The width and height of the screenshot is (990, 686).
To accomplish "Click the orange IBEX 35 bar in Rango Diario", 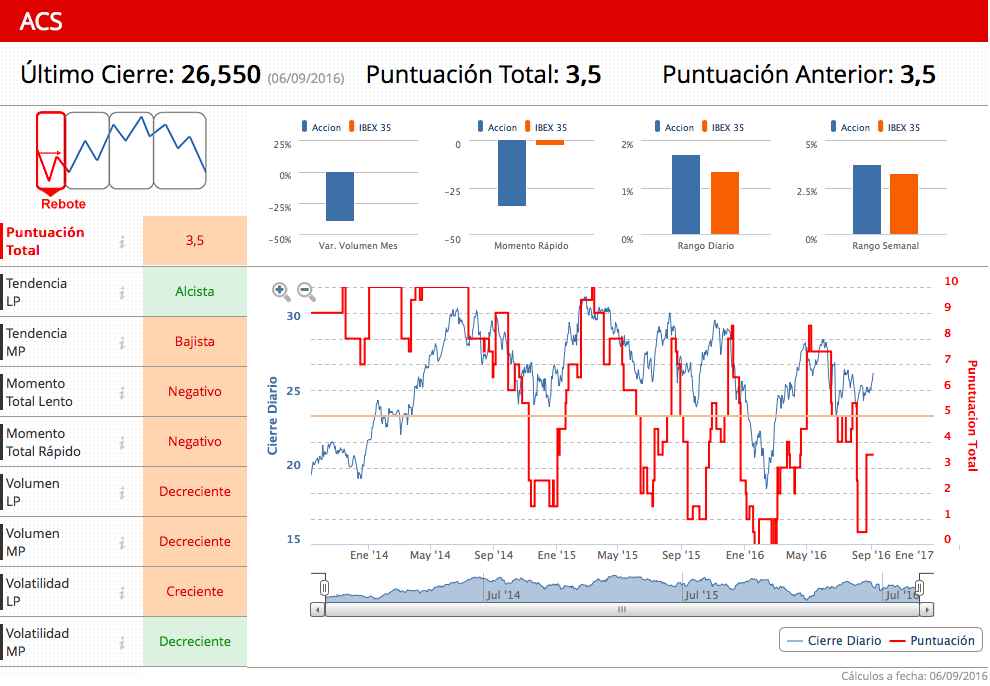I will tap(725, 203).
